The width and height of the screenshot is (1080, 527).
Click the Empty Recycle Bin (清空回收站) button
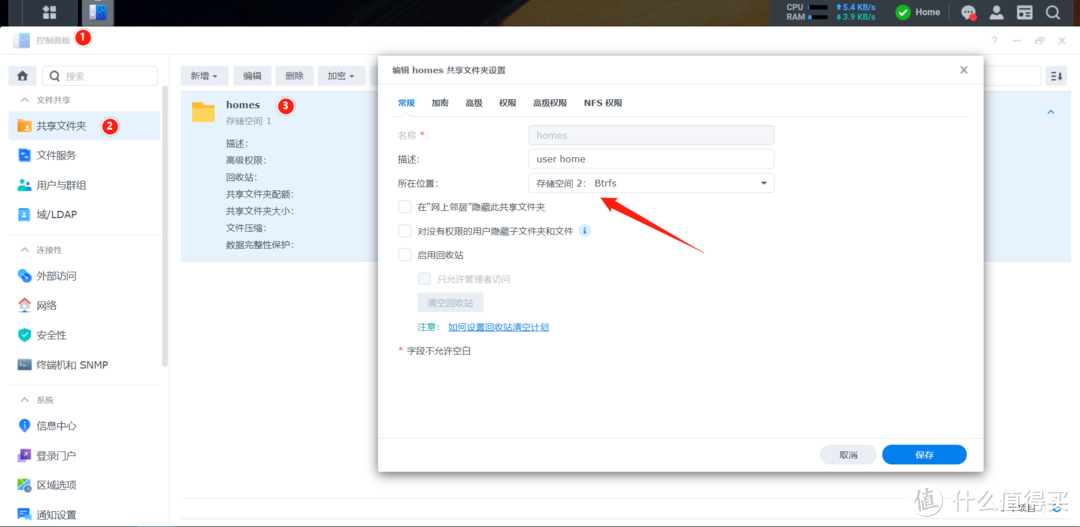click(450, 302)
